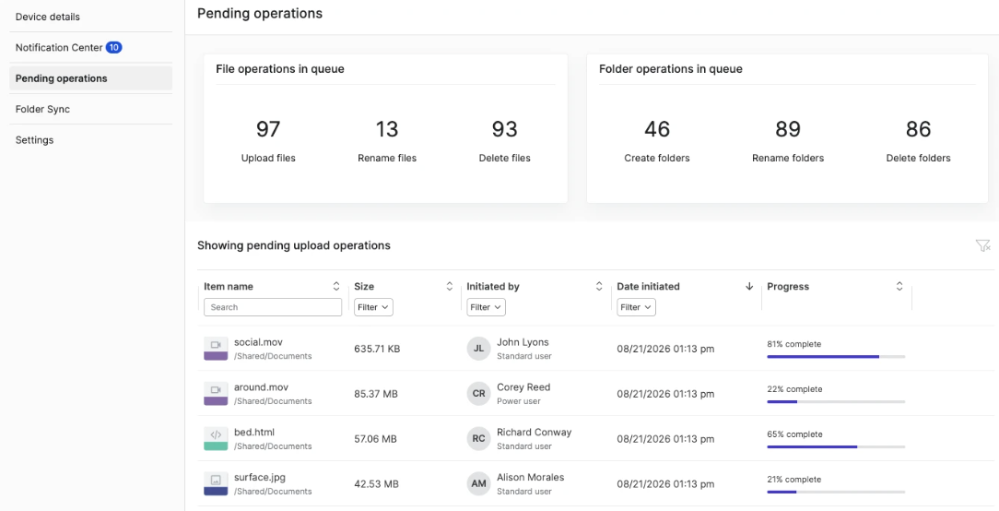Image resolution: width=999 pixels, height=511 pixels.
Task: Open the Date initiated Filter dropdown
Action: [x=636, y=307]
